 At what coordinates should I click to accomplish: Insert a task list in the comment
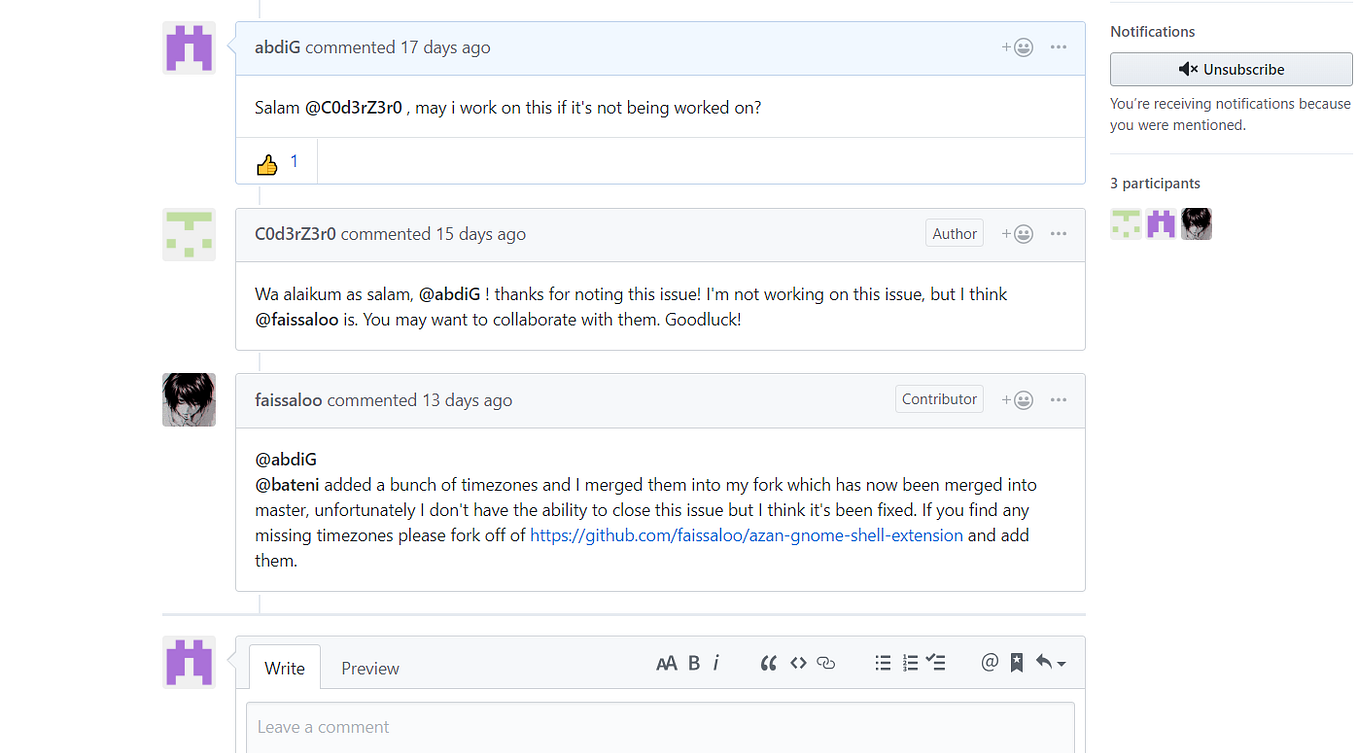(x=936, y=662)
